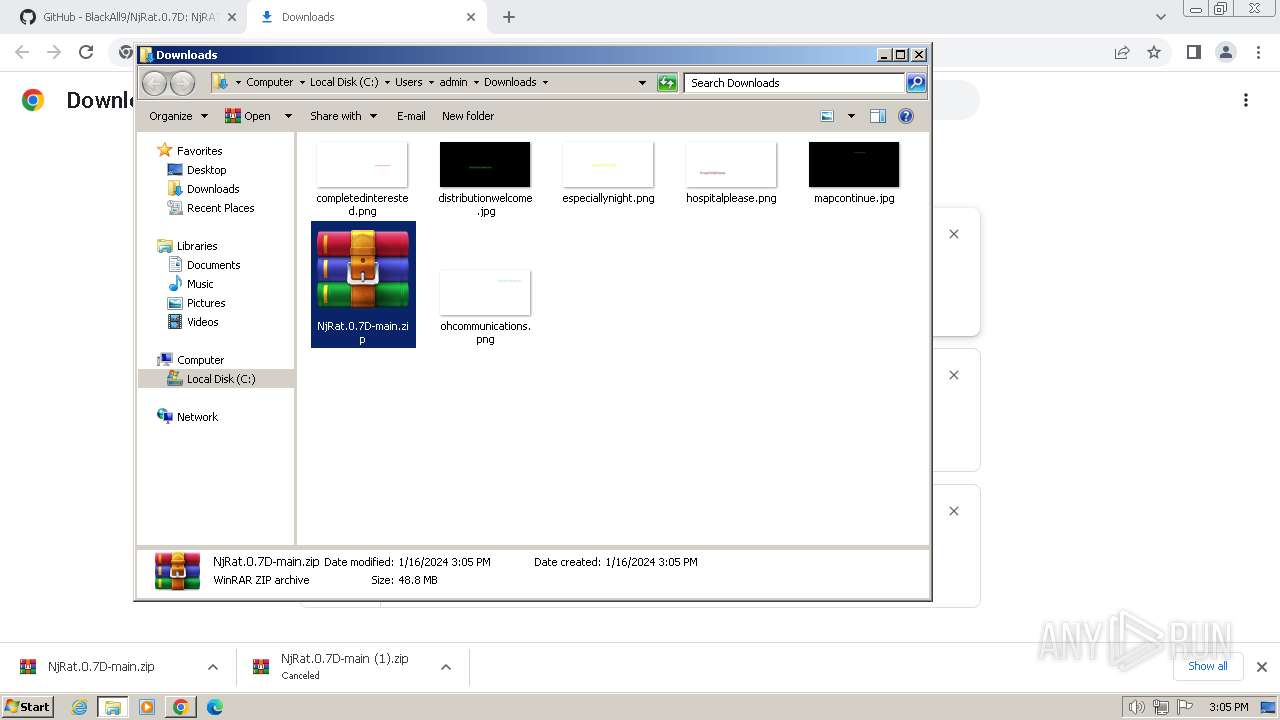Open NjRat.0.7D-main.zip from download shelf
This screenshot has width=1280, height=720.
click(100, 667)
